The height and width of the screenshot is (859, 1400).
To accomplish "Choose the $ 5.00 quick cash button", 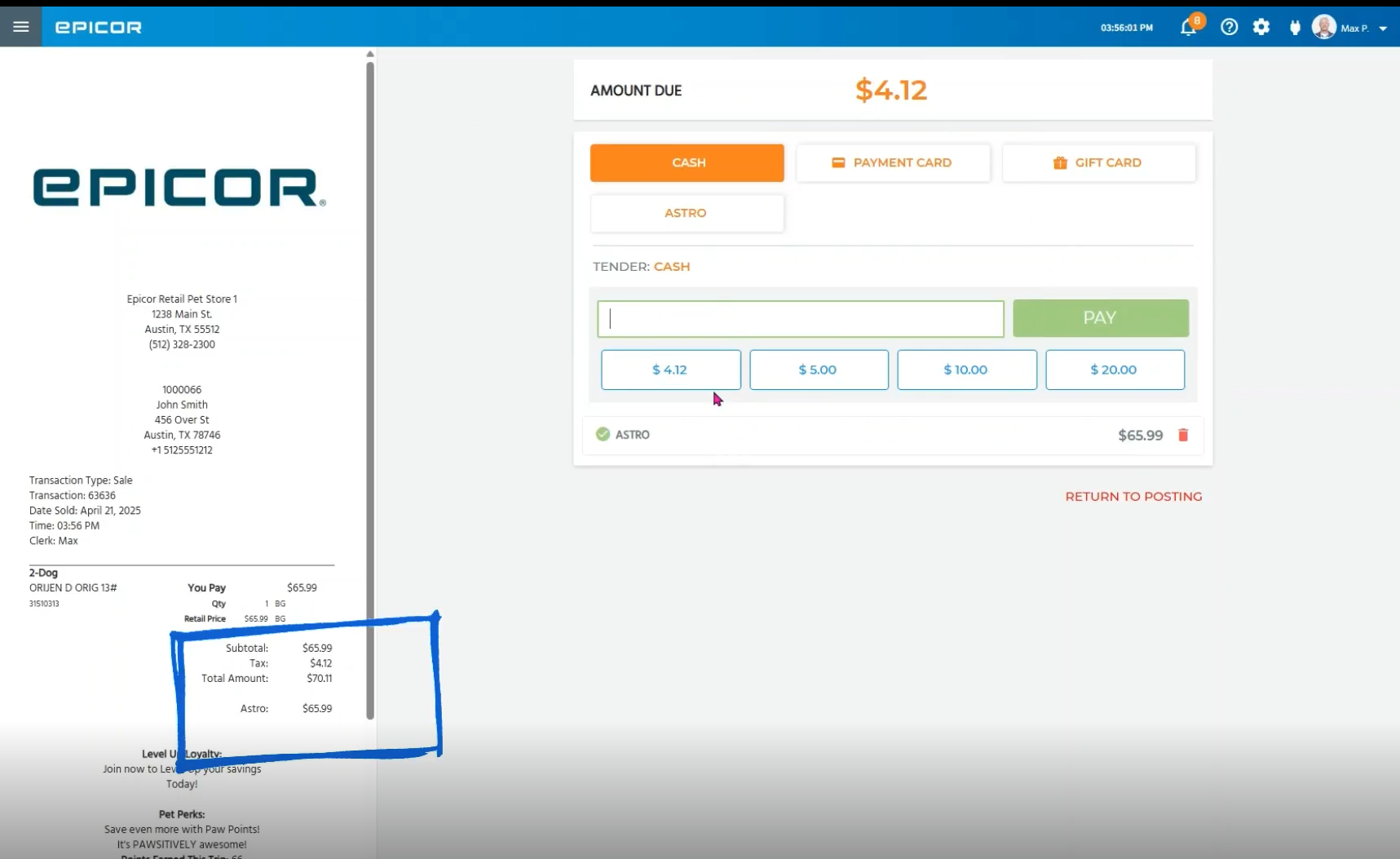I will point(818,370).
